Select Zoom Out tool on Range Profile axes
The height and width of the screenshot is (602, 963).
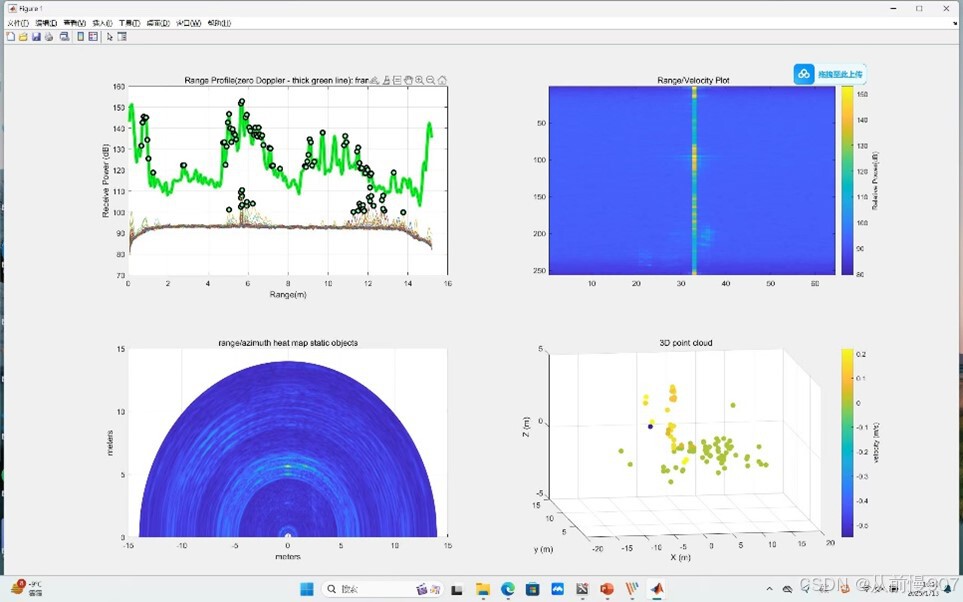point(431,80)
